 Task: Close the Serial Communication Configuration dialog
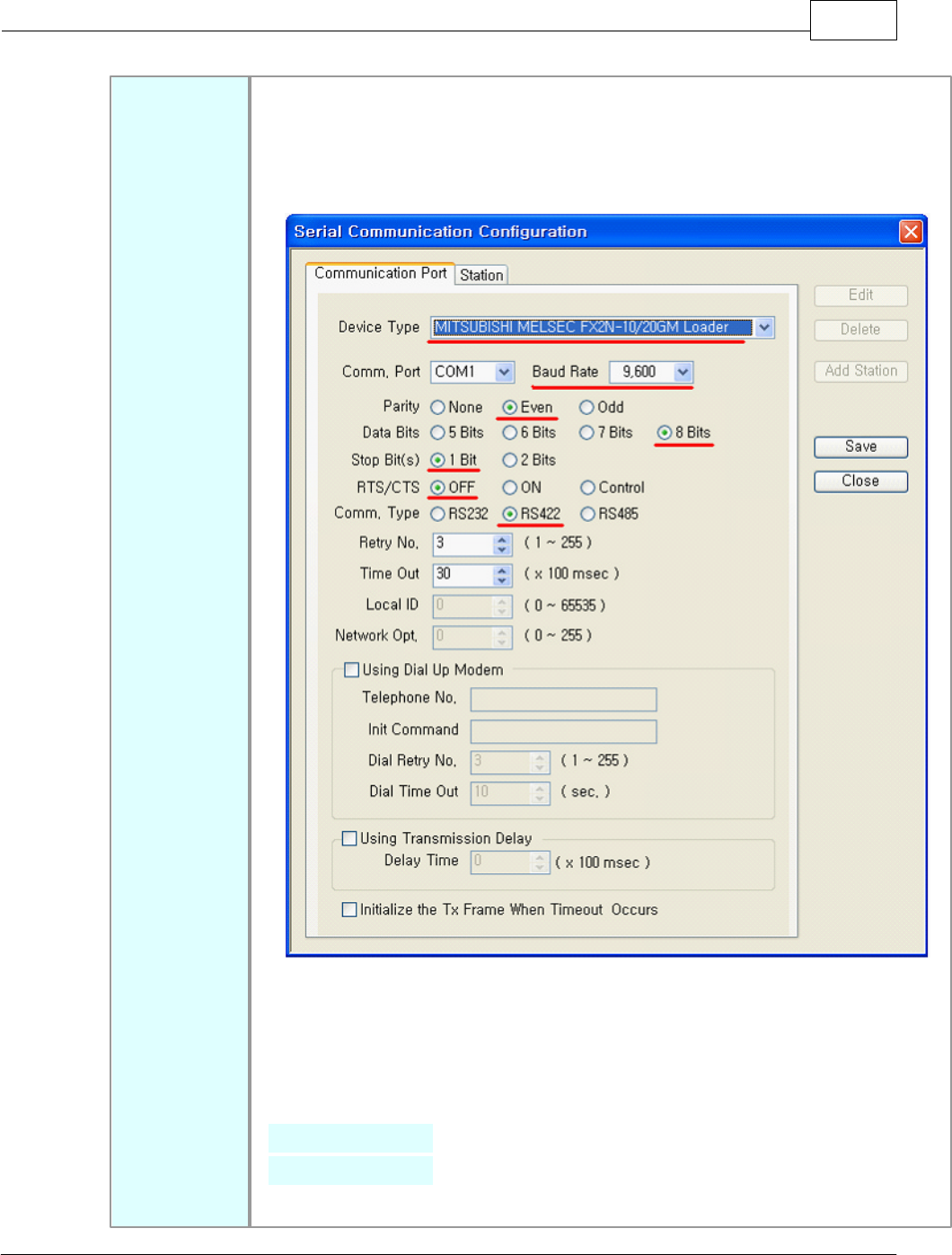(911, 232)
